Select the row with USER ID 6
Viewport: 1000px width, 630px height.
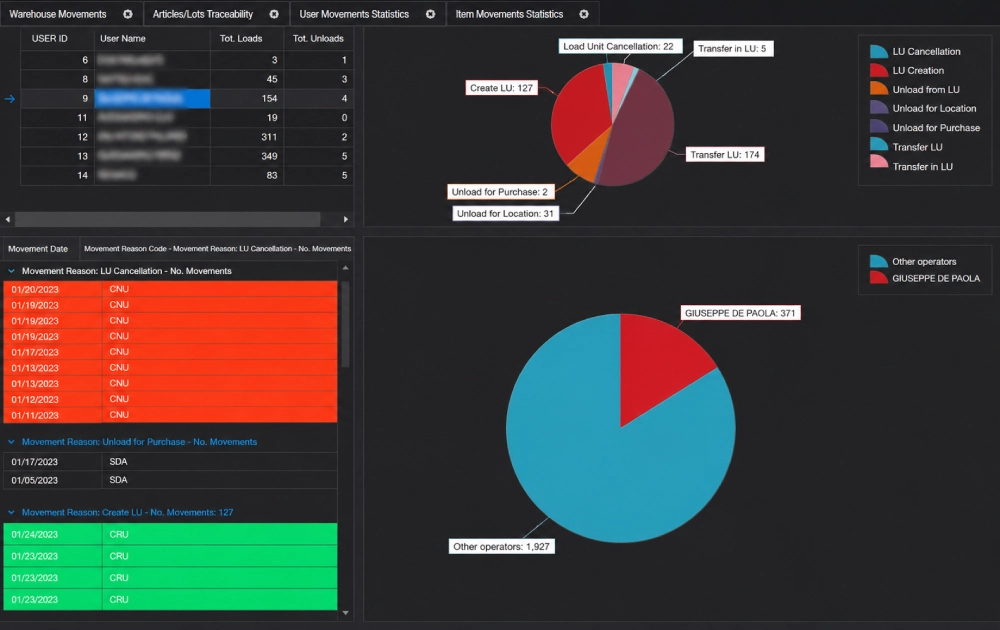187,60
